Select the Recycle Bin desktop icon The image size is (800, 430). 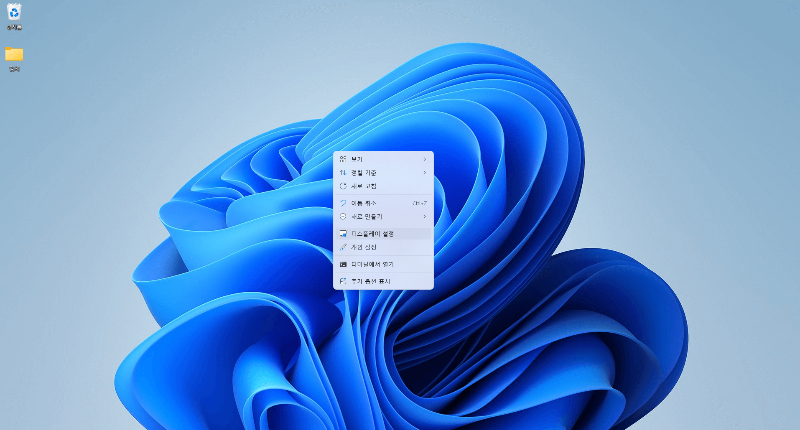pos(14,17)
